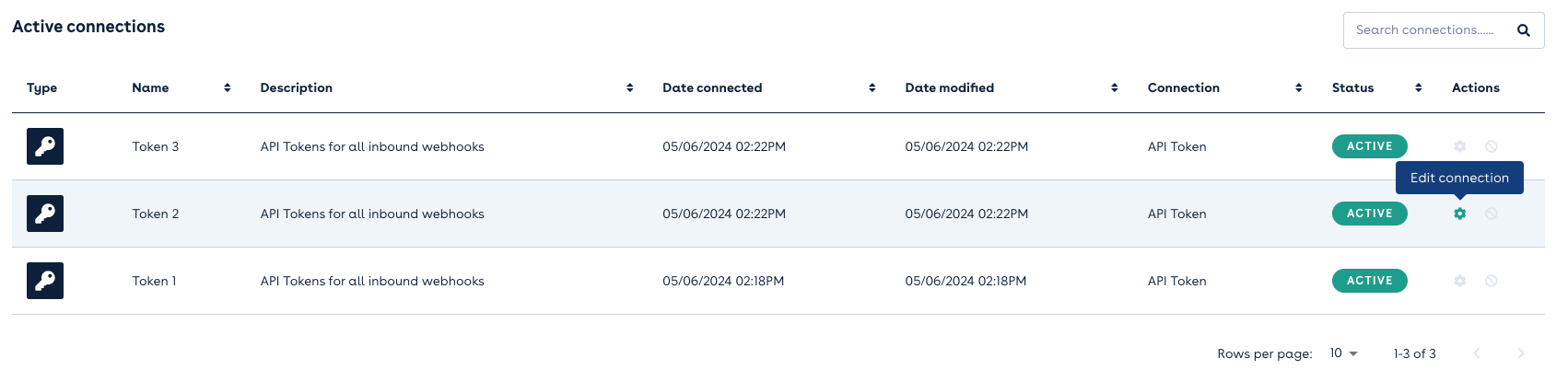The height and width of the screenshot is (370, 1568).
Task: Click the ACTIVE status badge for Token 2
Action: (x=1369, y=214)
